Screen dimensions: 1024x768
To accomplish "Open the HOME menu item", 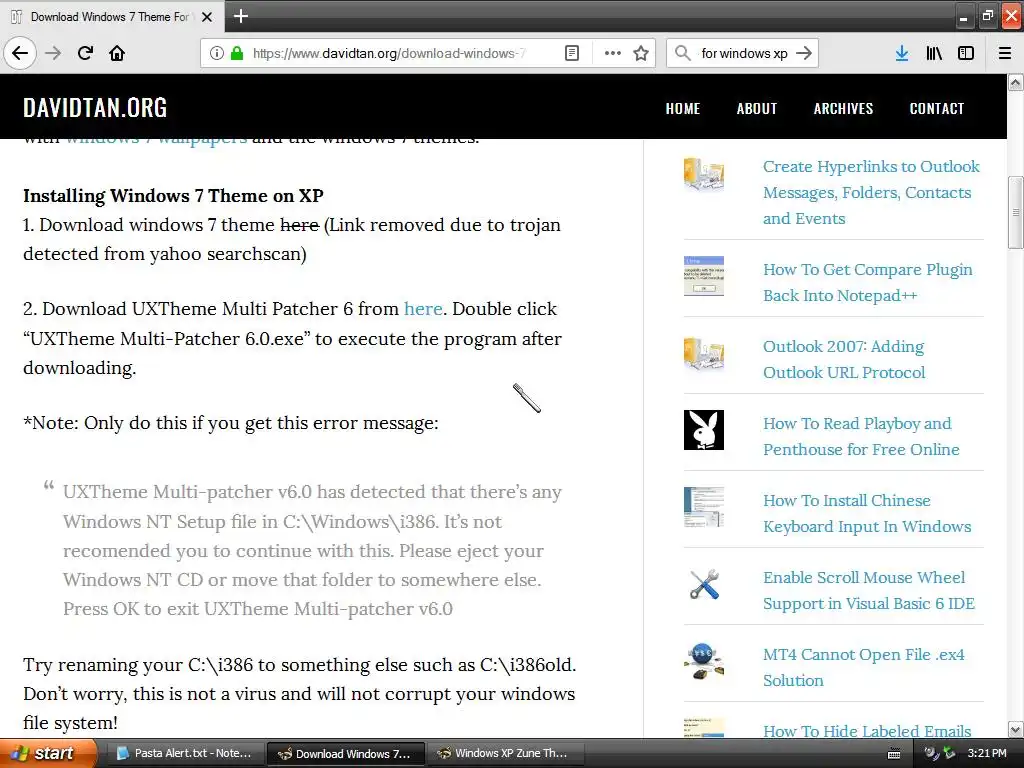I will coord(682,108).
